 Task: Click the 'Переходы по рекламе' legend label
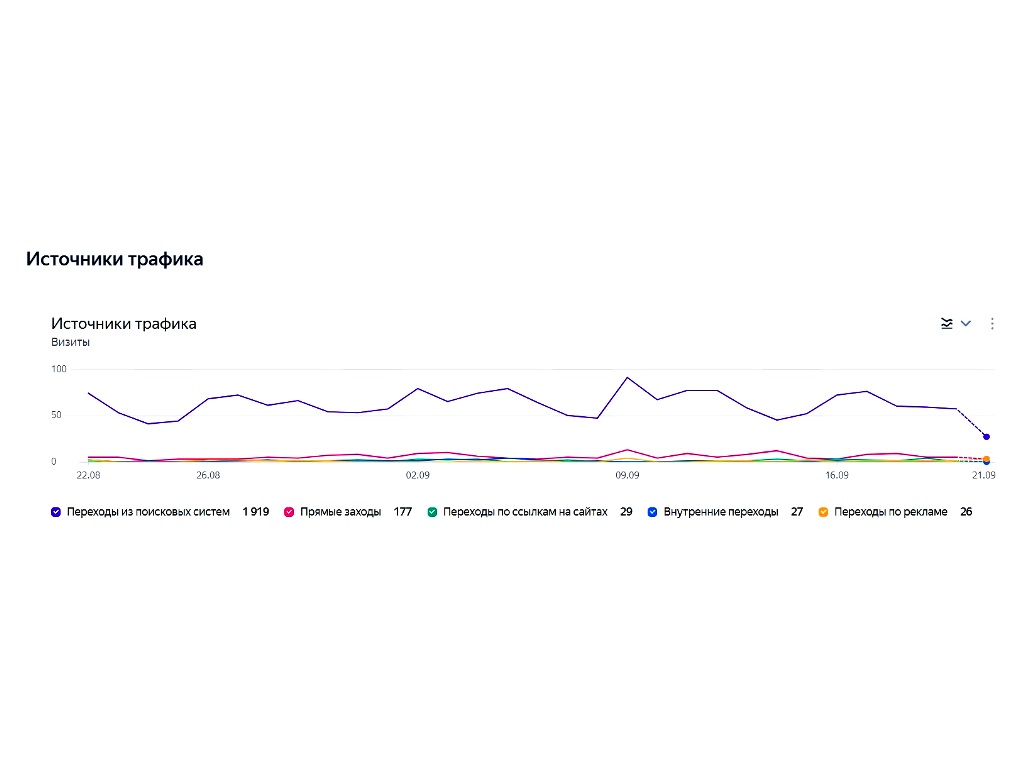tap(891, 512)
